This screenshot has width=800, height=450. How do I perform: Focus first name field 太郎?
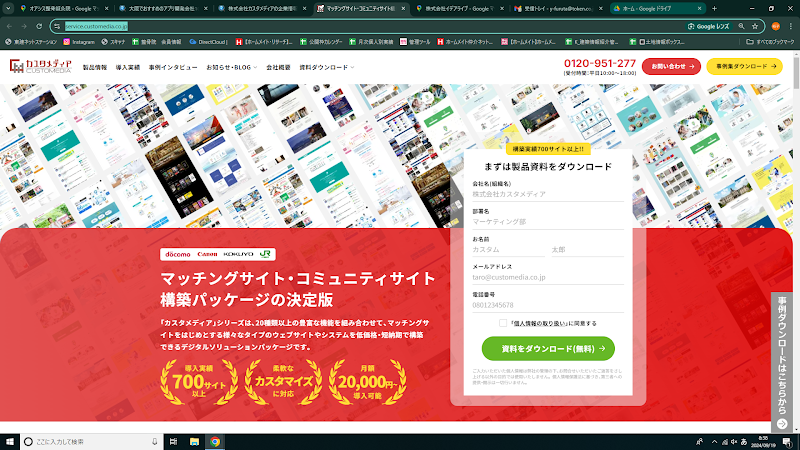click(x=587, y=250)
